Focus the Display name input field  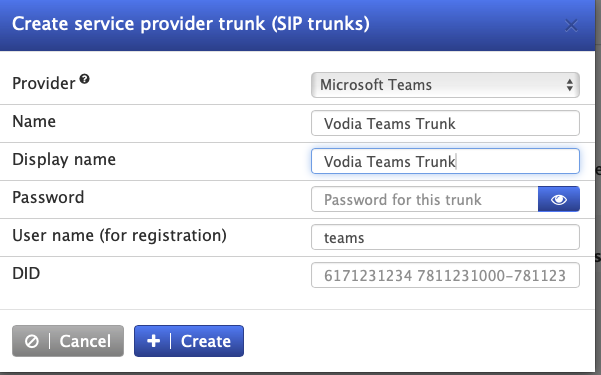tap(445, 161)
